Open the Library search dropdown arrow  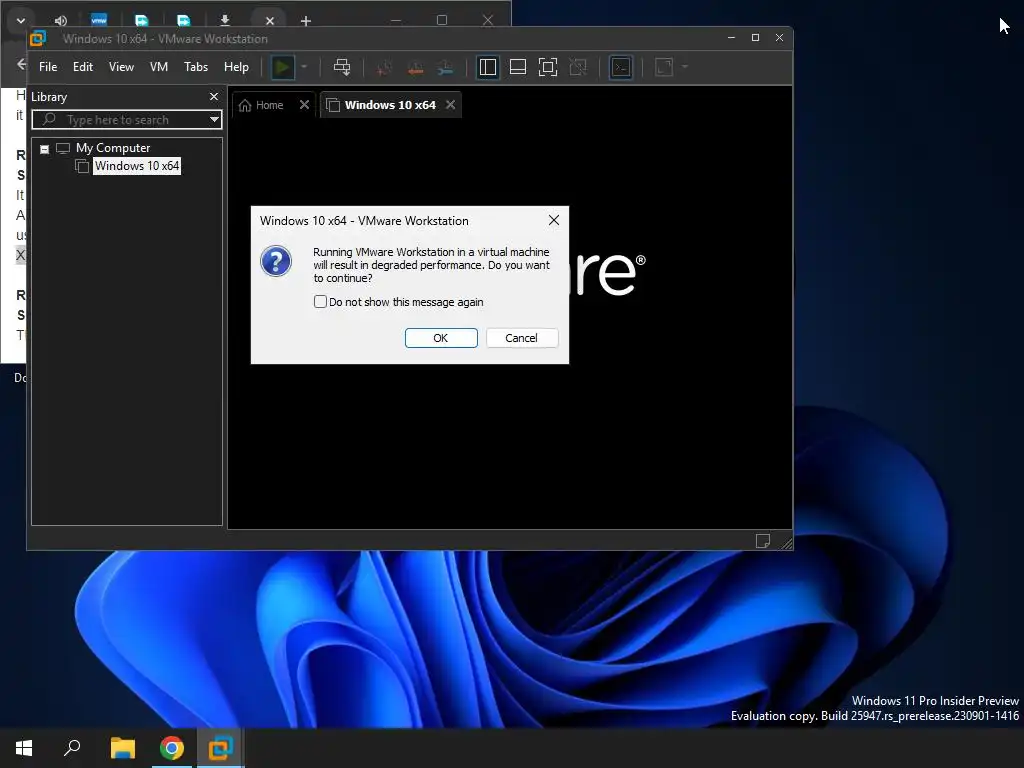(x=214, y=120)
